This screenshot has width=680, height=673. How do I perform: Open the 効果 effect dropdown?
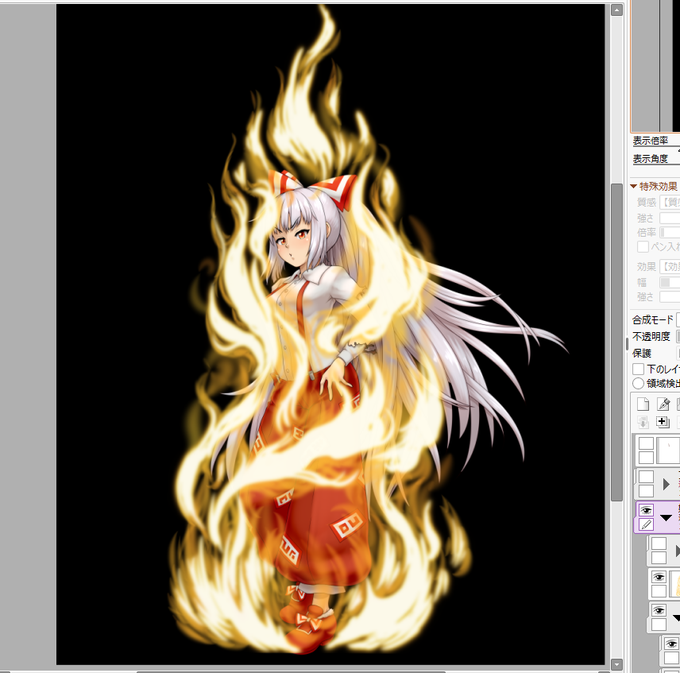670,266
